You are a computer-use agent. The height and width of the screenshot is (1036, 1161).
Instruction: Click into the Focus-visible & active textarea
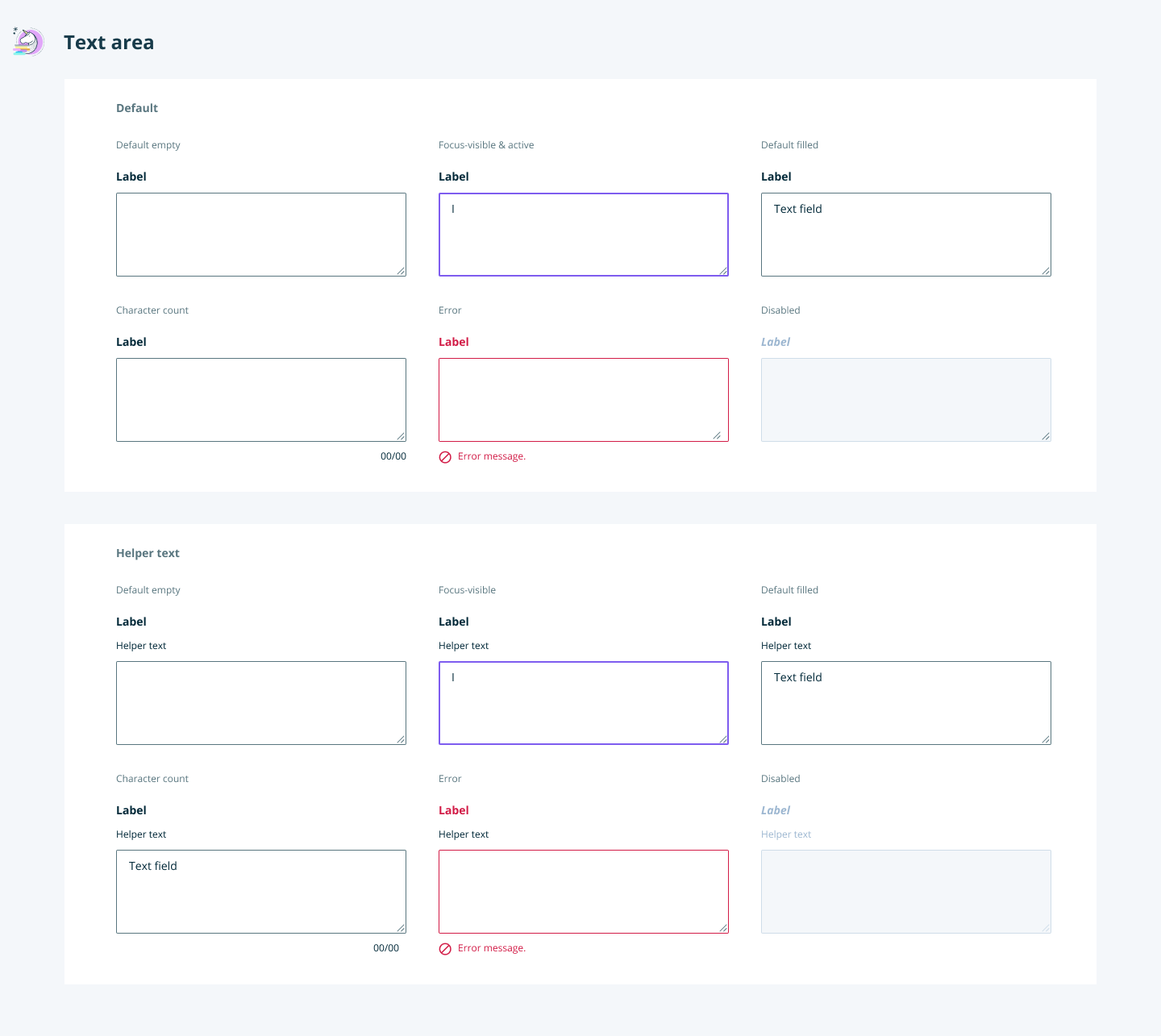[584, 235]
